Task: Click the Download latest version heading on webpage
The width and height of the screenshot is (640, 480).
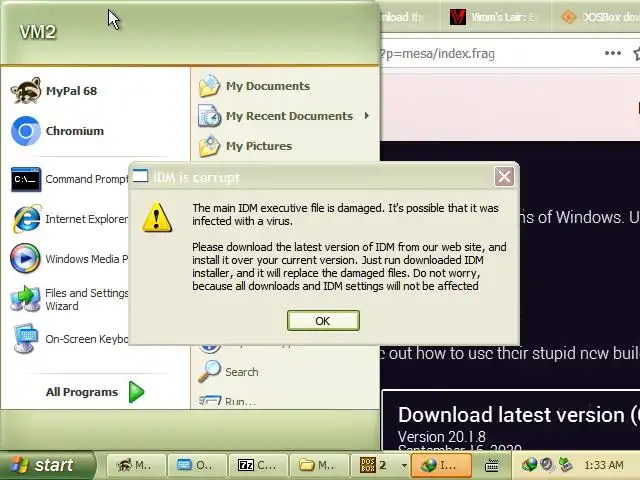Action: (518, 415)
